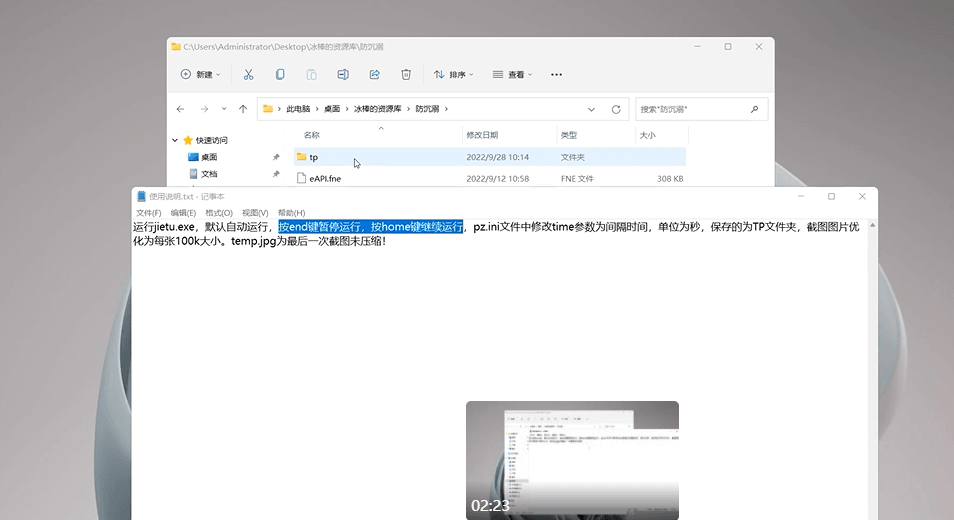Go up one folder level with up arrow
Viewport: 954px width, 520px height.
tap(243, 109)
